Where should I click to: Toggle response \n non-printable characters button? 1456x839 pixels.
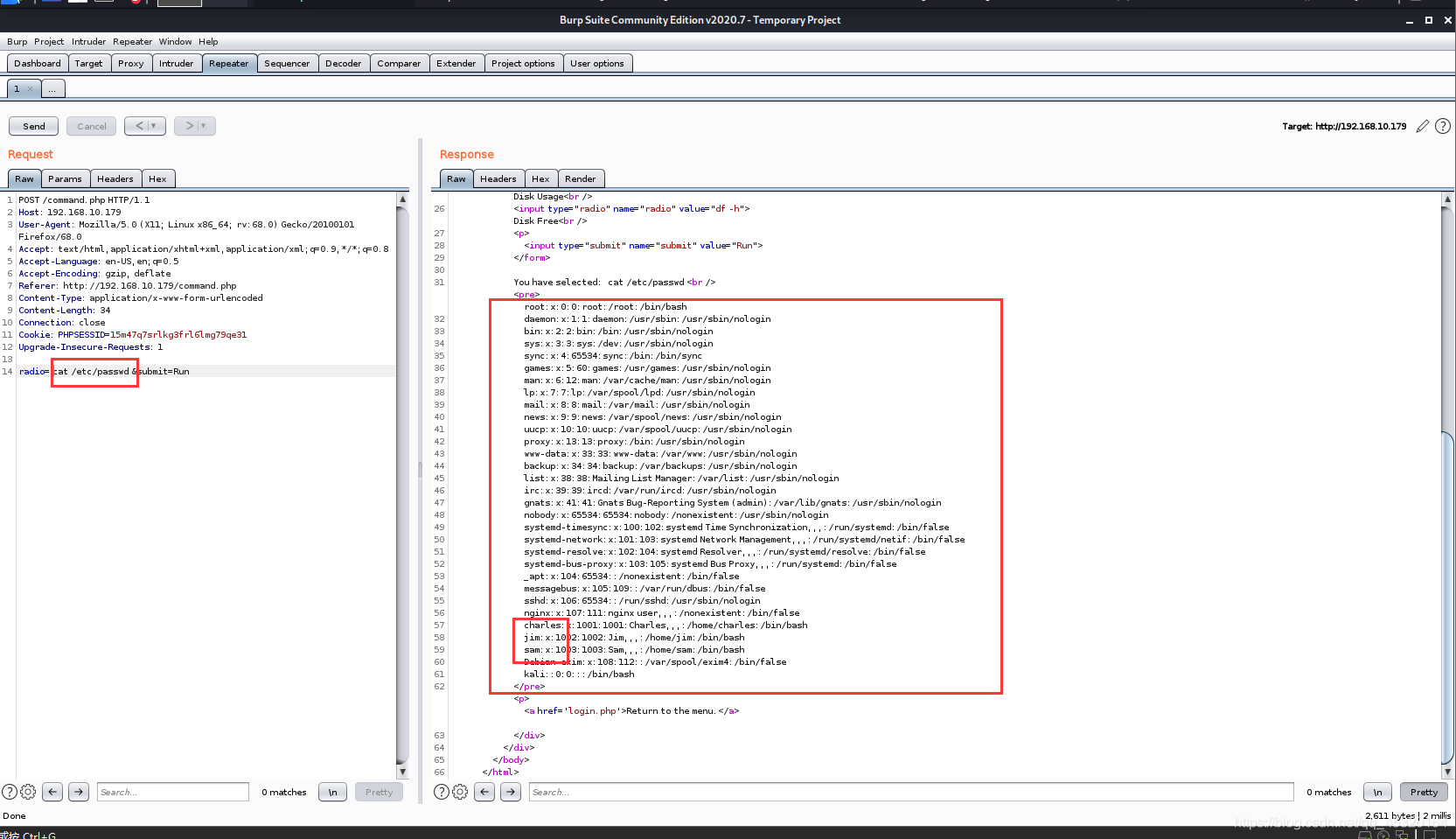pyautogui.click(x=1378, y=792)
